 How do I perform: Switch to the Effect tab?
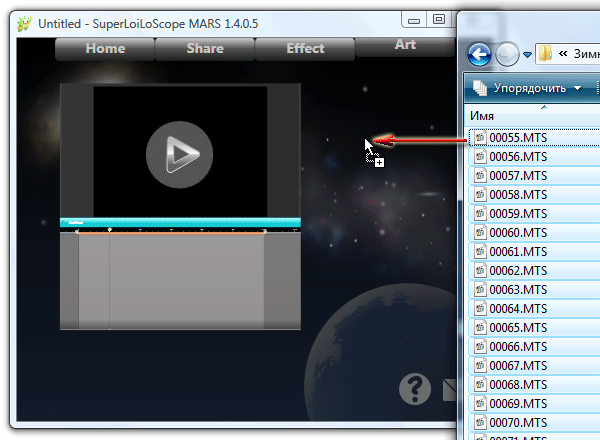(x=305, y=49)
